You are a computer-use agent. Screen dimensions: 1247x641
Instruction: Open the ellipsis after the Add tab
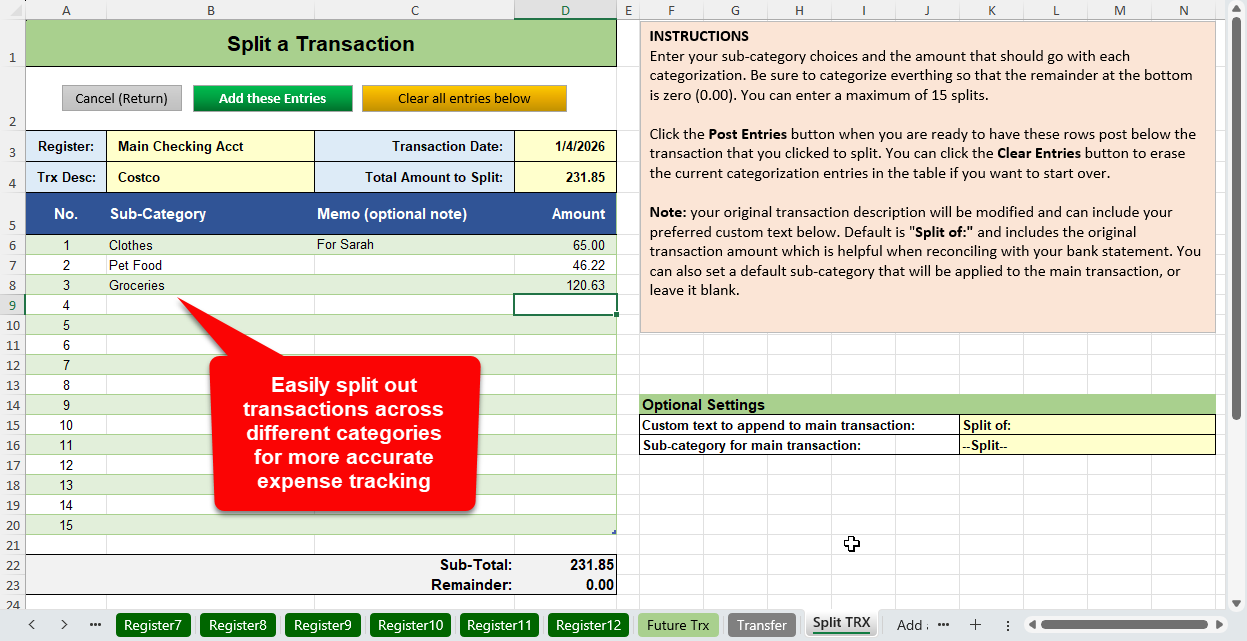tap(943, 625)
